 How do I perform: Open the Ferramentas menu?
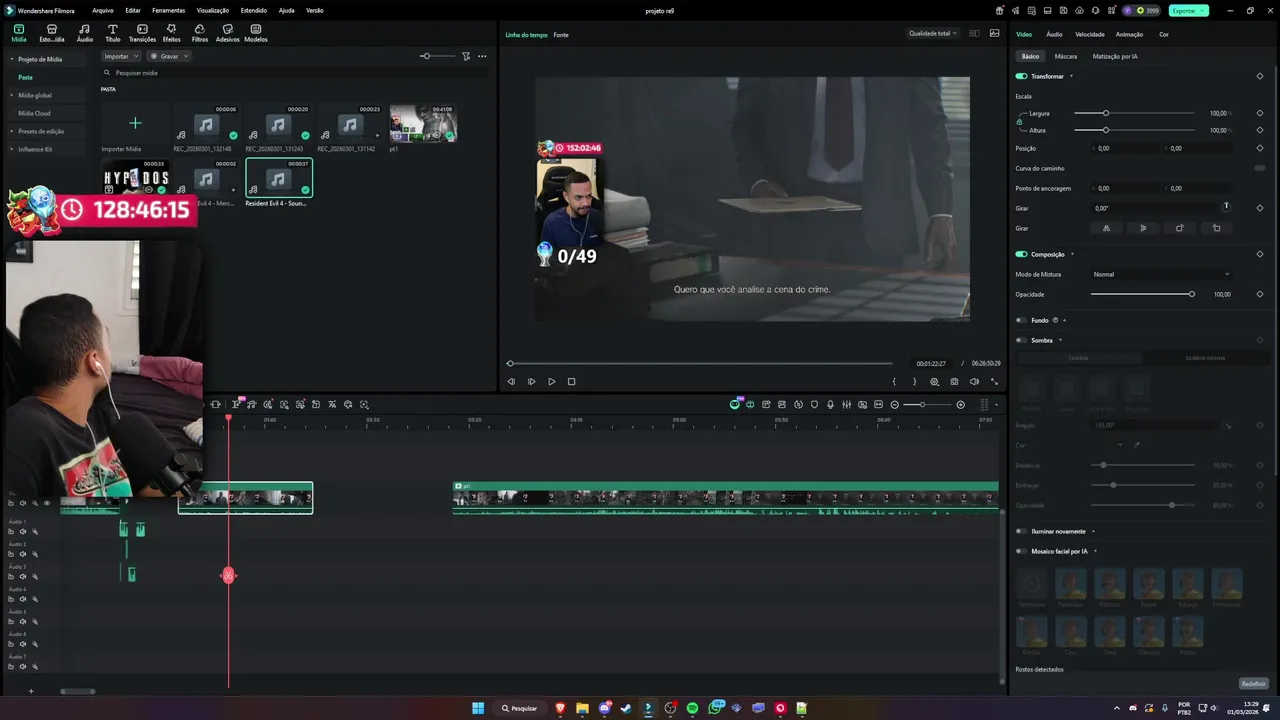(x=168, y=10)
